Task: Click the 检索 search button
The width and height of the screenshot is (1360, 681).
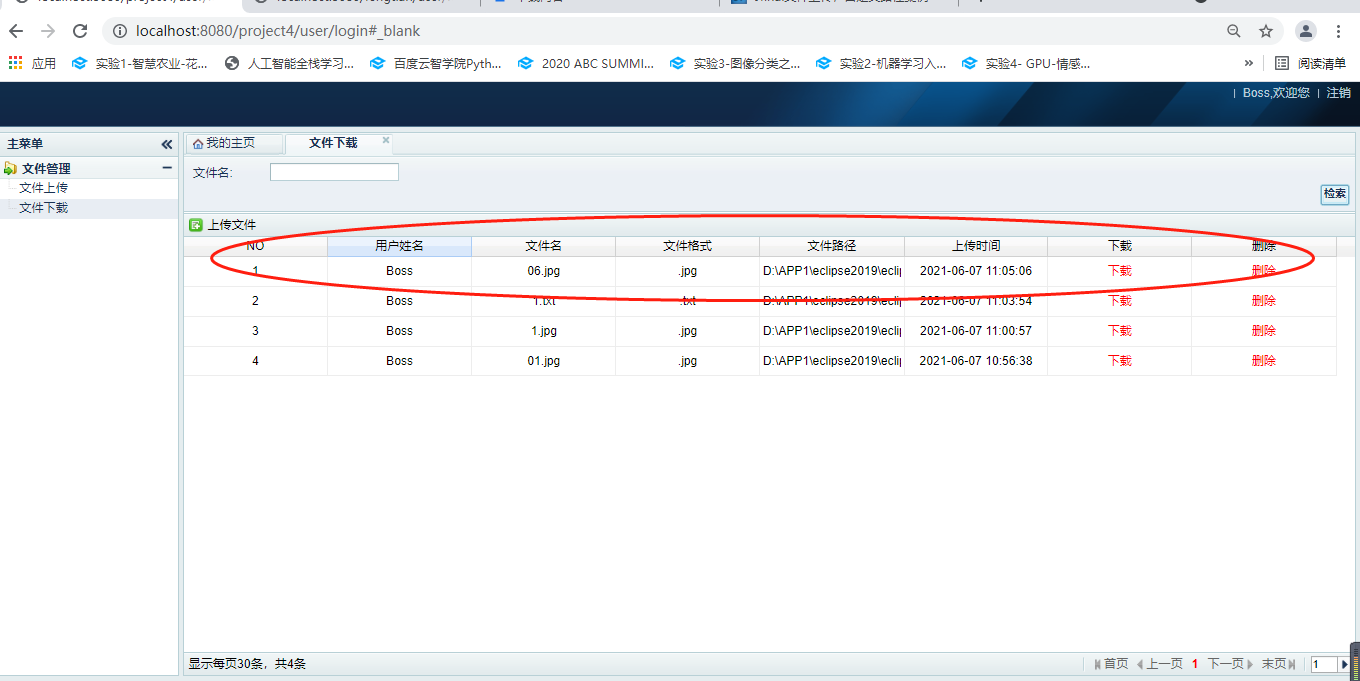Action: [1335, 194]
